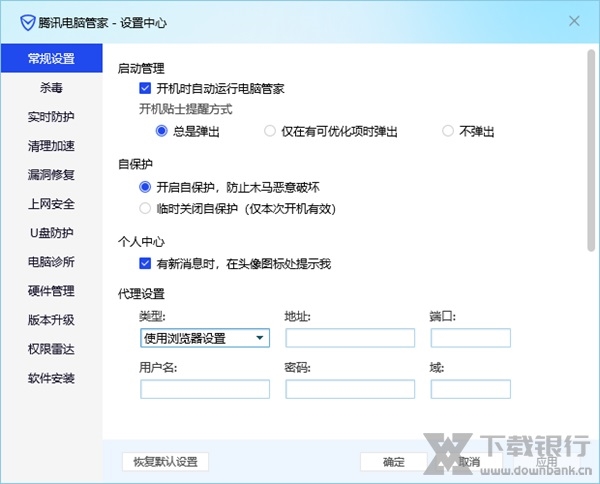Image resolution: width=600 pixels, height=484 pixels.
Task: Open 软件安装 settings
Action: (52, 378)
